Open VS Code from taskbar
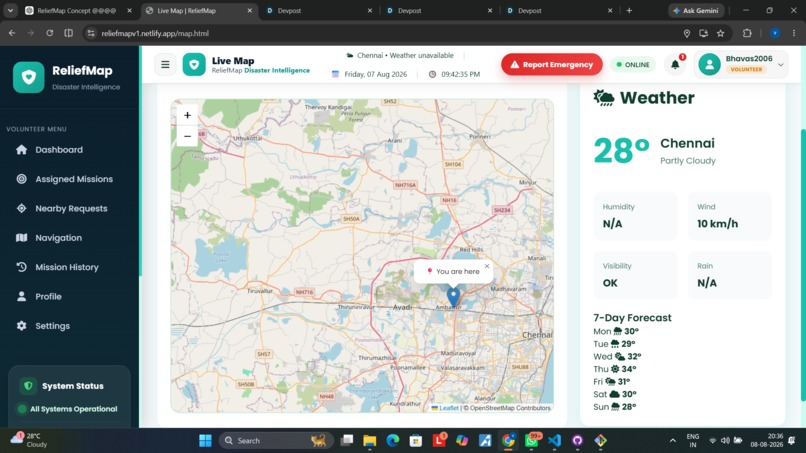The image size is (806, 453). pos(554,441)
